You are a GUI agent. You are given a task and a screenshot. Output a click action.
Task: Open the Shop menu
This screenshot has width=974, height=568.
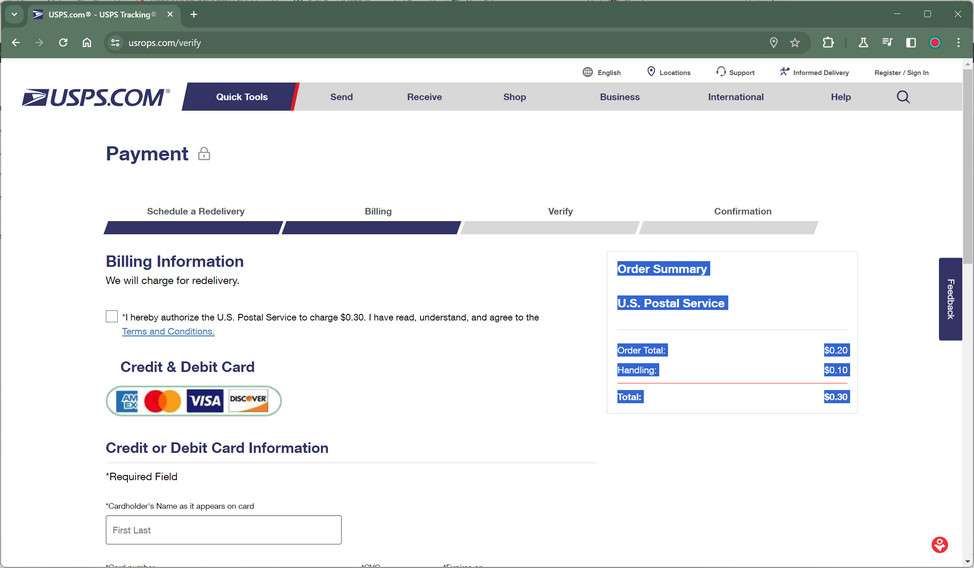coord(514,97)
